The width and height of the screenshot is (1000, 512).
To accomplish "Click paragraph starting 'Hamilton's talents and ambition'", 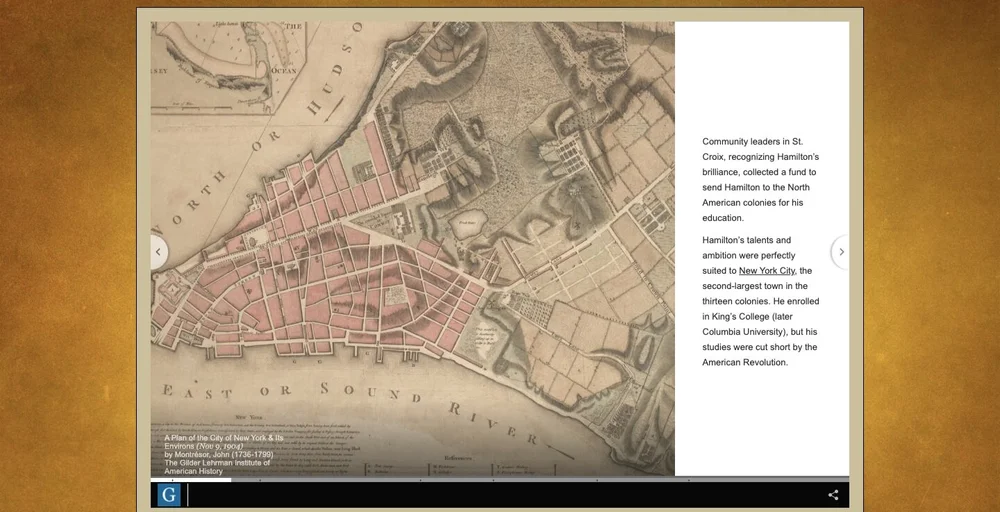I will click(x=761, y=301).
